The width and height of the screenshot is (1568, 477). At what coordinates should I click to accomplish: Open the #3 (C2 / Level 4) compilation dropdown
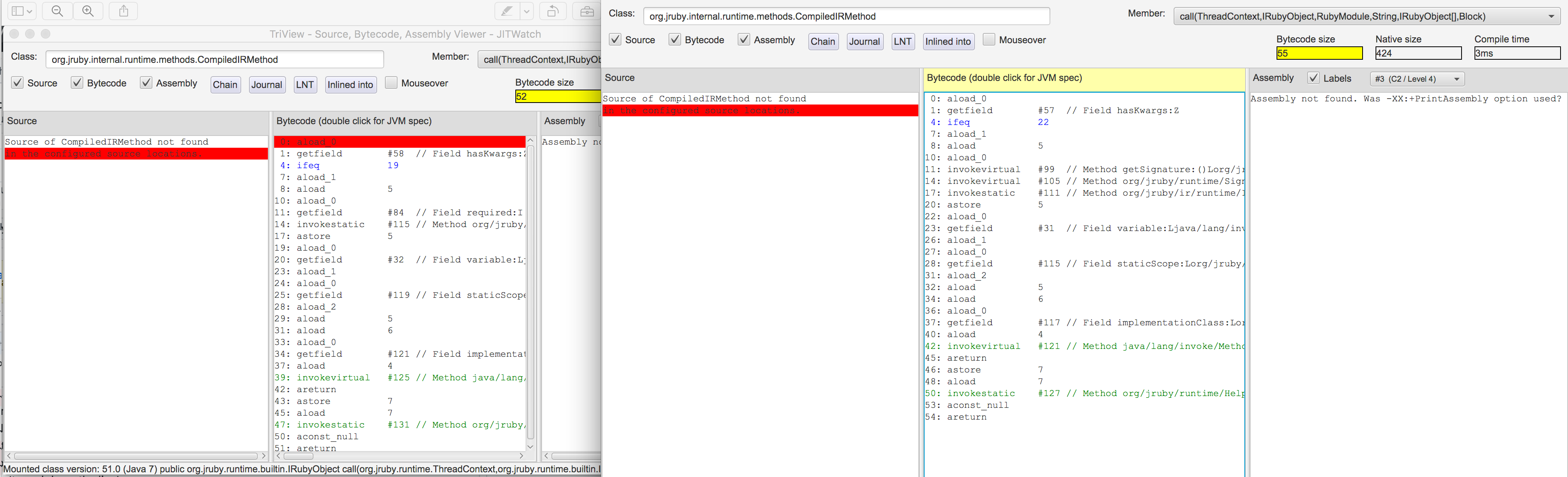pos(1417,79)
